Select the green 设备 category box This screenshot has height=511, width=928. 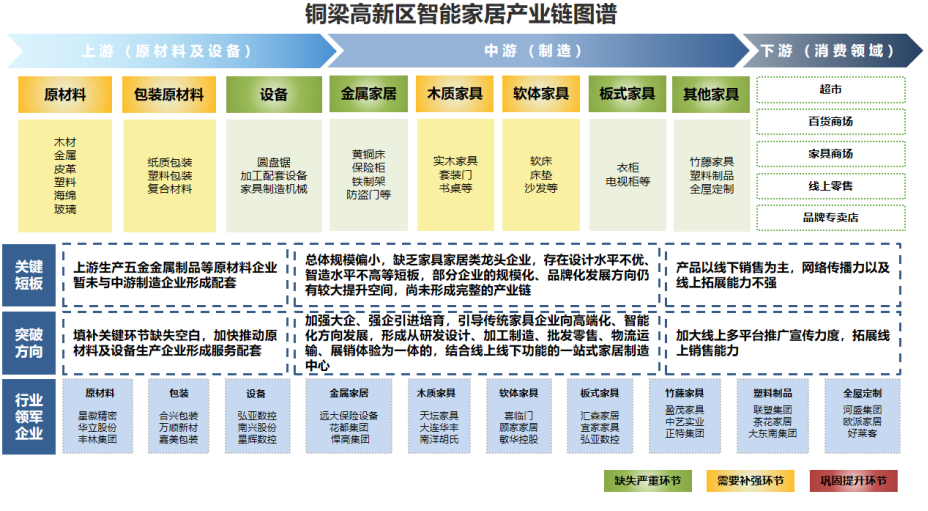(273, 95)
